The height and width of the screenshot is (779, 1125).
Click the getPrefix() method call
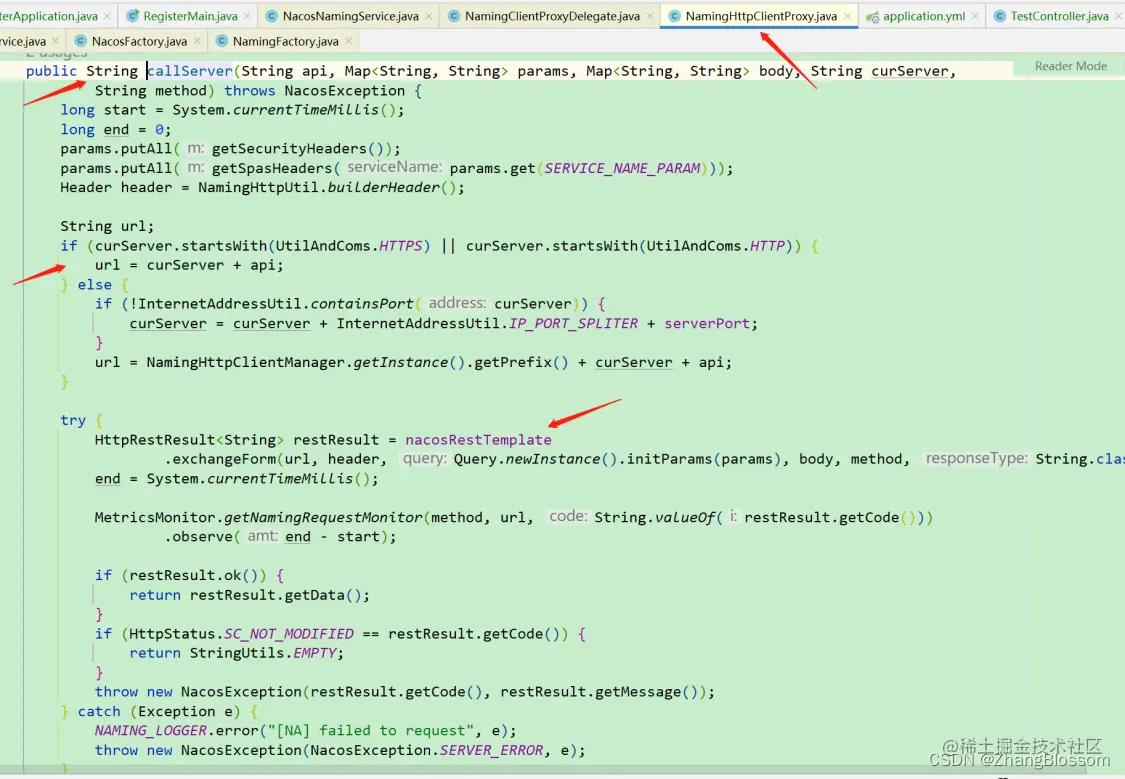coord(521,362)
